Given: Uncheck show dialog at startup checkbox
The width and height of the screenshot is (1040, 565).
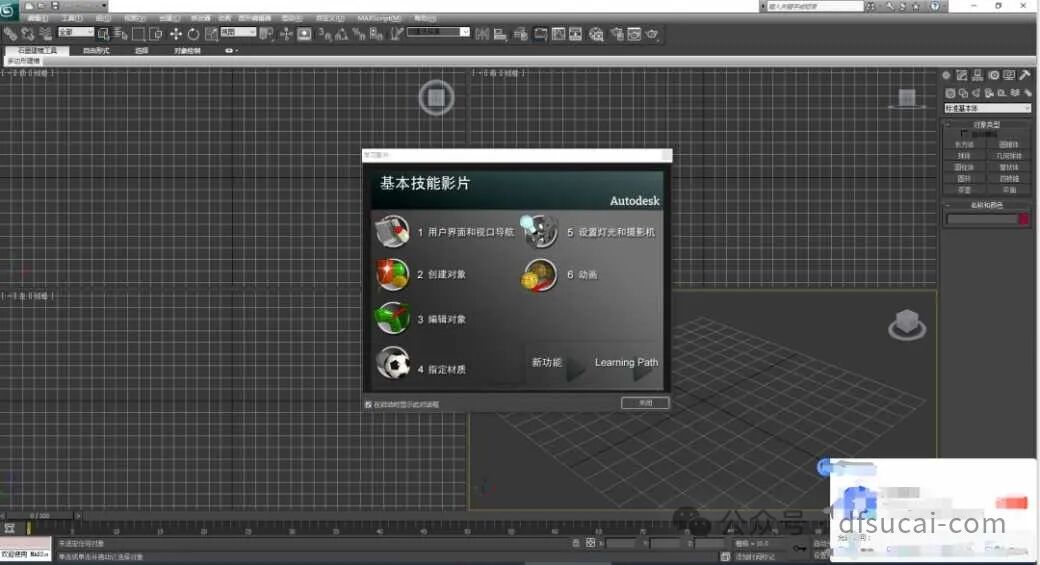Looking at the screenshot, I should click(x=368, y=405).
